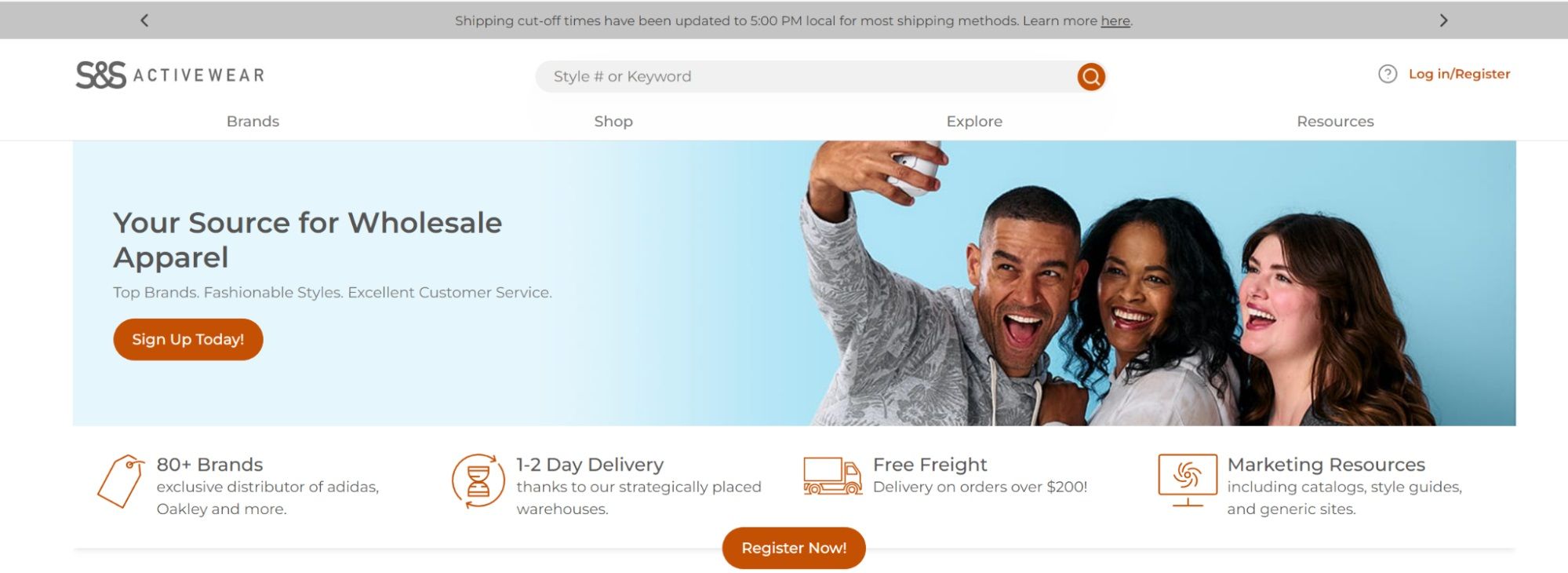This screenshot has width=1568, height=573.
Task: Click the Log in/Register link
Action: tap(1459, 74)
